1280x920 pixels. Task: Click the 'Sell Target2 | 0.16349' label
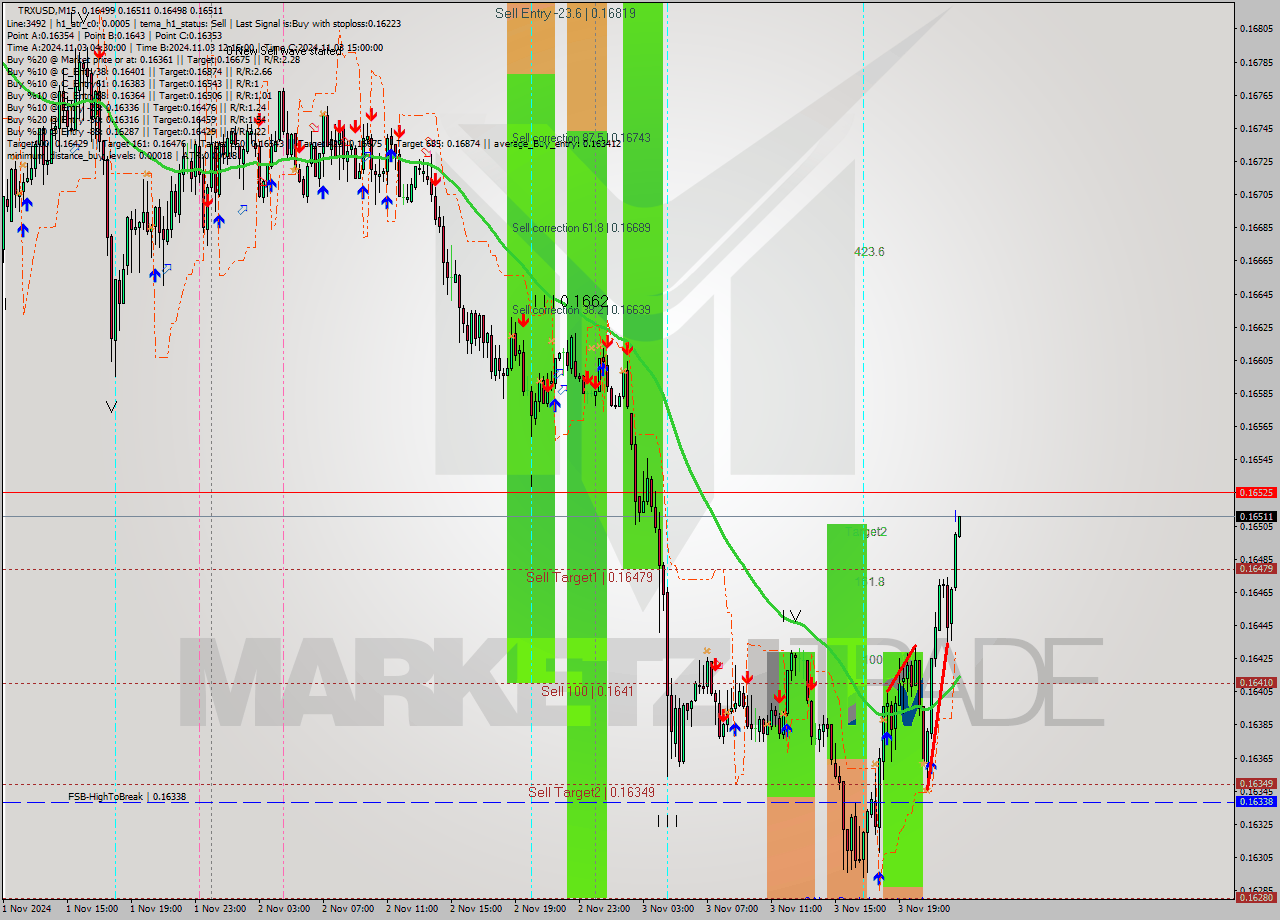tap(590, 792)
